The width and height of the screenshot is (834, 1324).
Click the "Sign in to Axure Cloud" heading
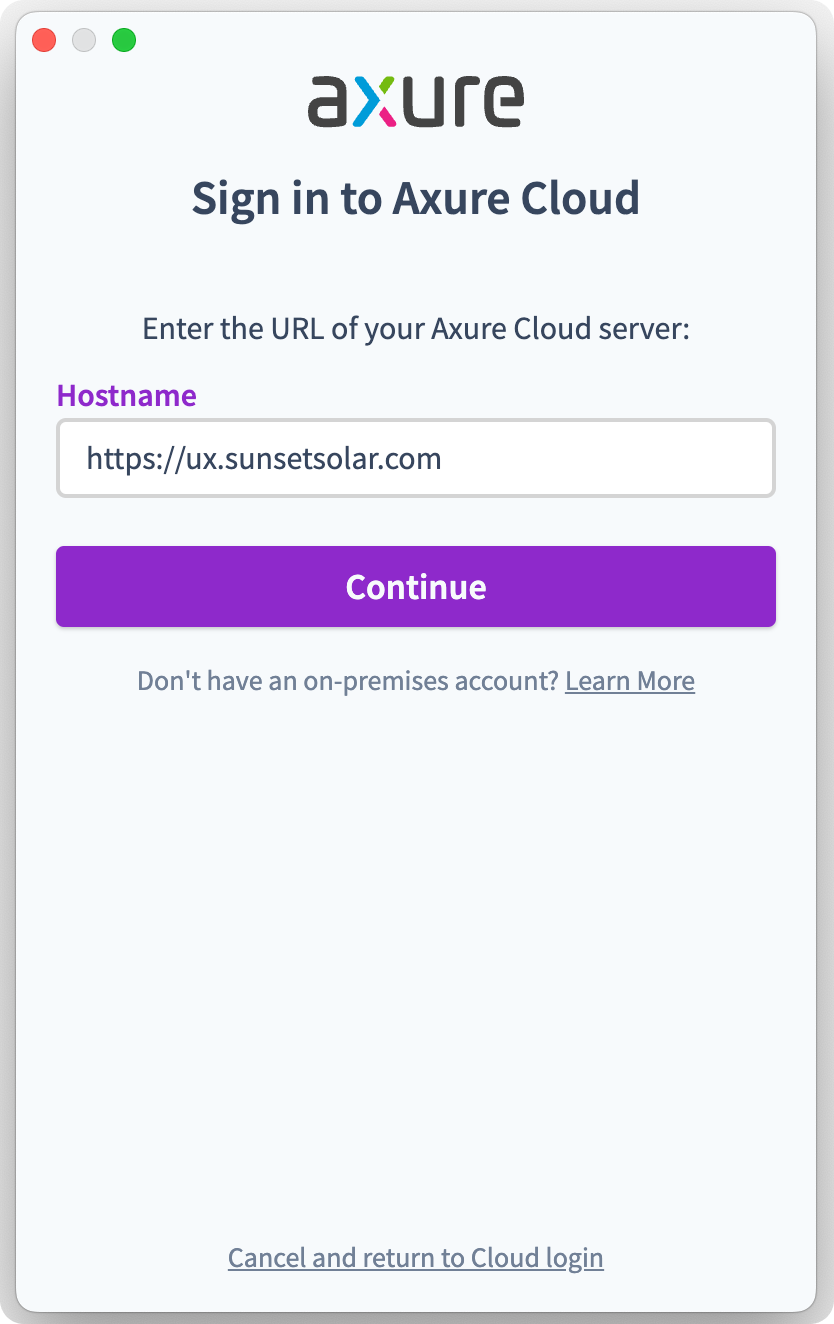[415, 198]
